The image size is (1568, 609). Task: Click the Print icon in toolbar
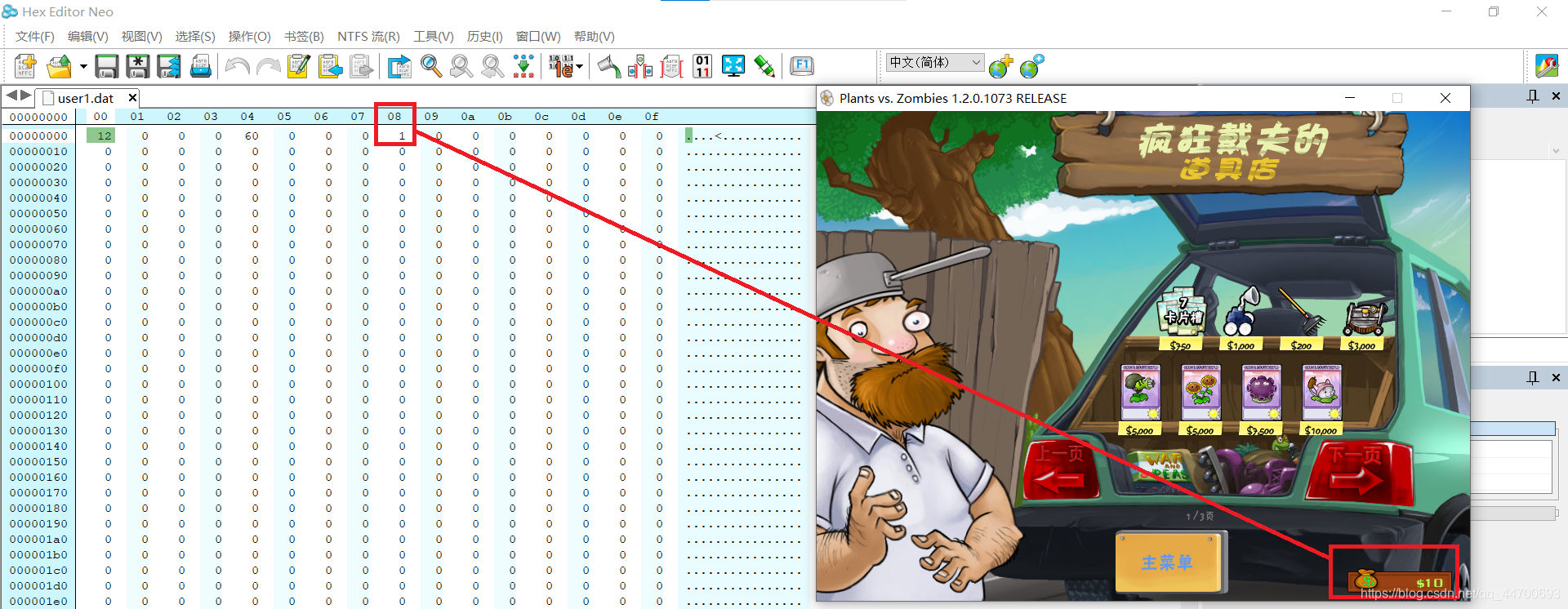[x=201, y=66]
